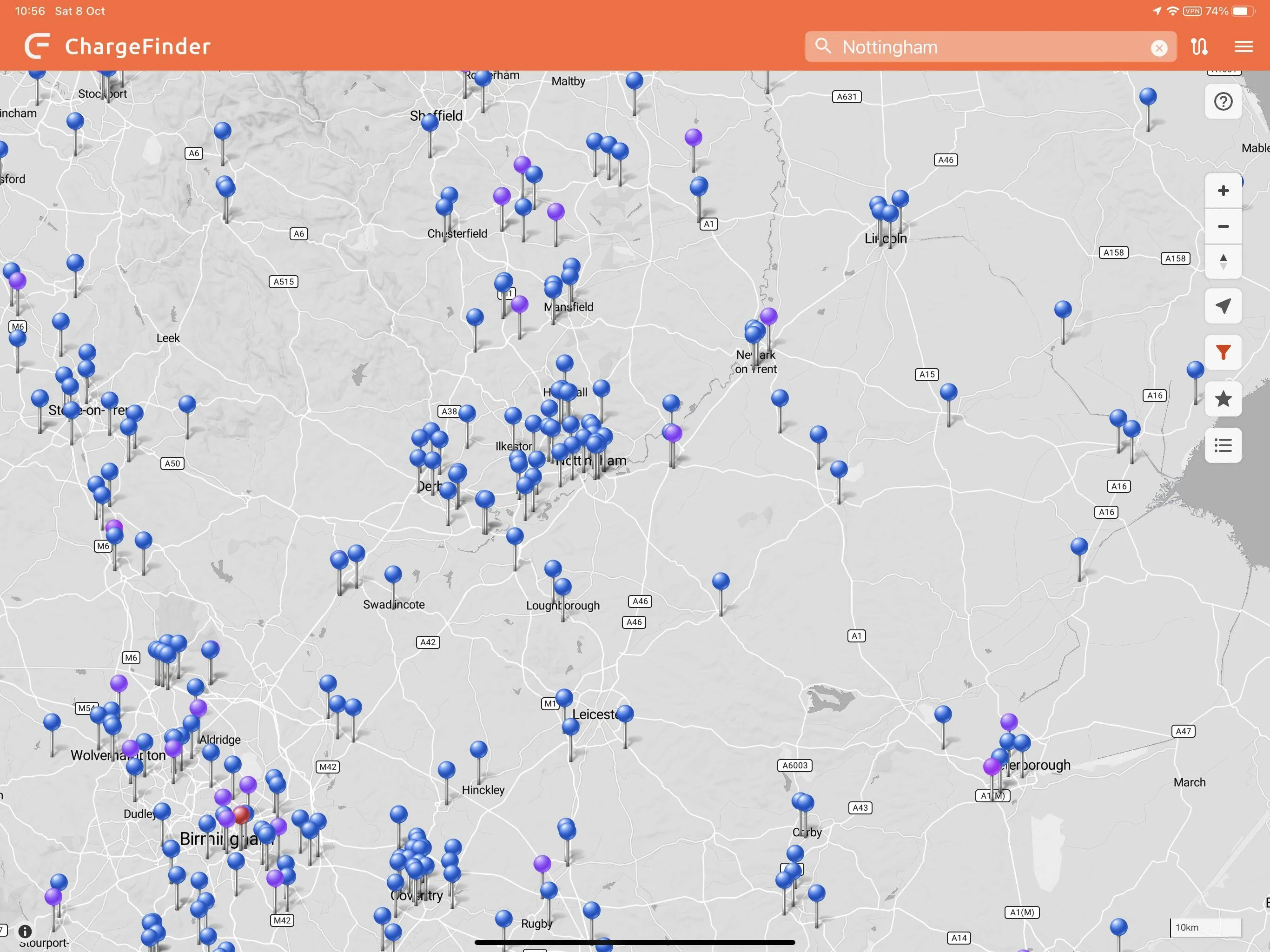Tap the A6003 road marker
The width and height of the screenshot is (1270, 952).
(794, 766)
